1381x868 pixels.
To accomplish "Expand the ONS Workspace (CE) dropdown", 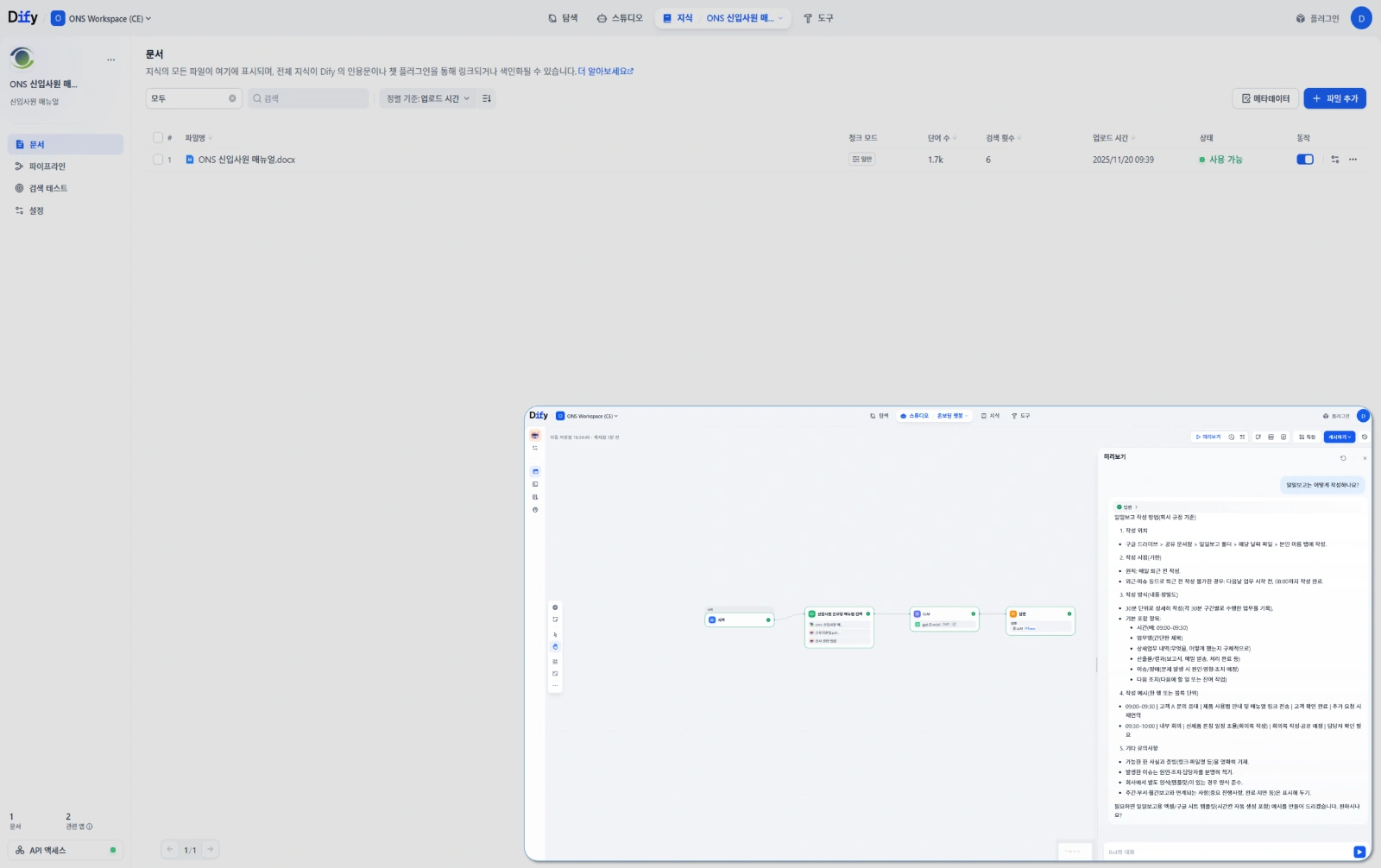I will tap(101, 18).
